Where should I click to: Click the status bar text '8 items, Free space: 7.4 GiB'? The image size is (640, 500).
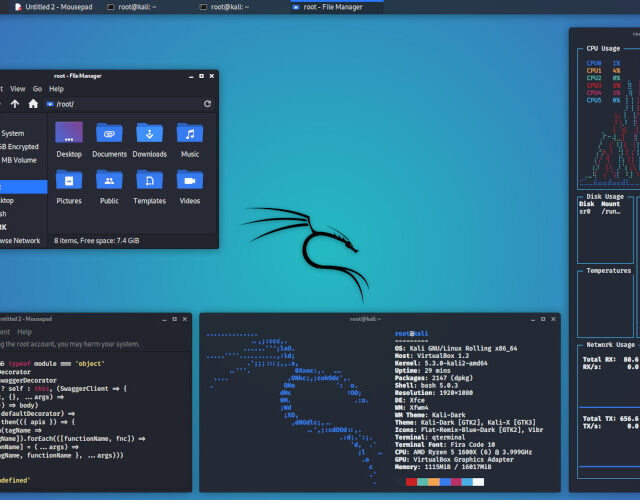(x=97, y=240)
